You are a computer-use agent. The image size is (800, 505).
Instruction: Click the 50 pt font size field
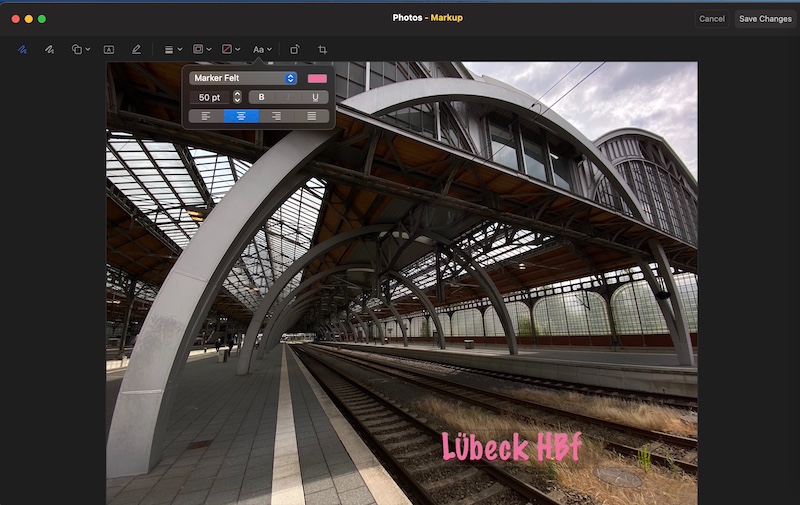(x=211, y=97)
